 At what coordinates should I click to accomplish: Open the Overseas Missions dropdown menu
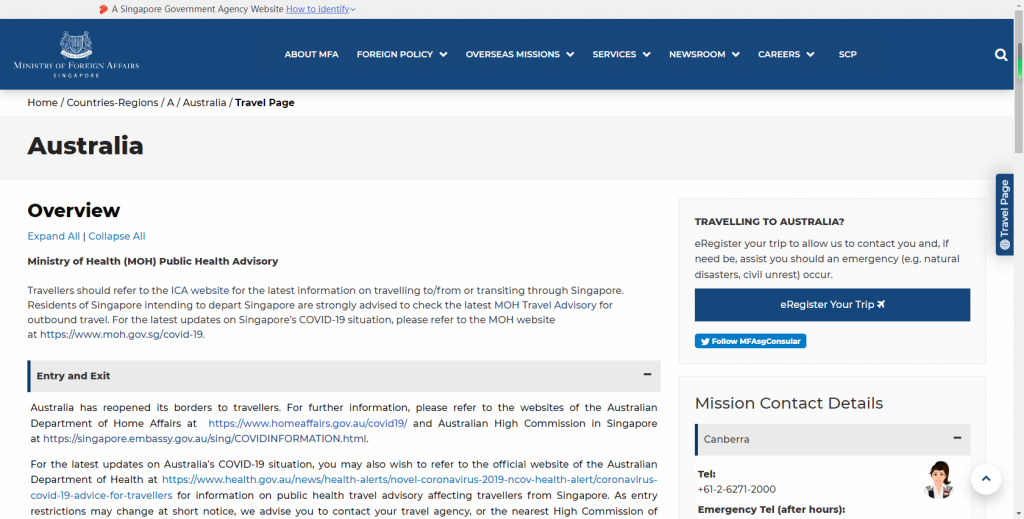point(520,54)
